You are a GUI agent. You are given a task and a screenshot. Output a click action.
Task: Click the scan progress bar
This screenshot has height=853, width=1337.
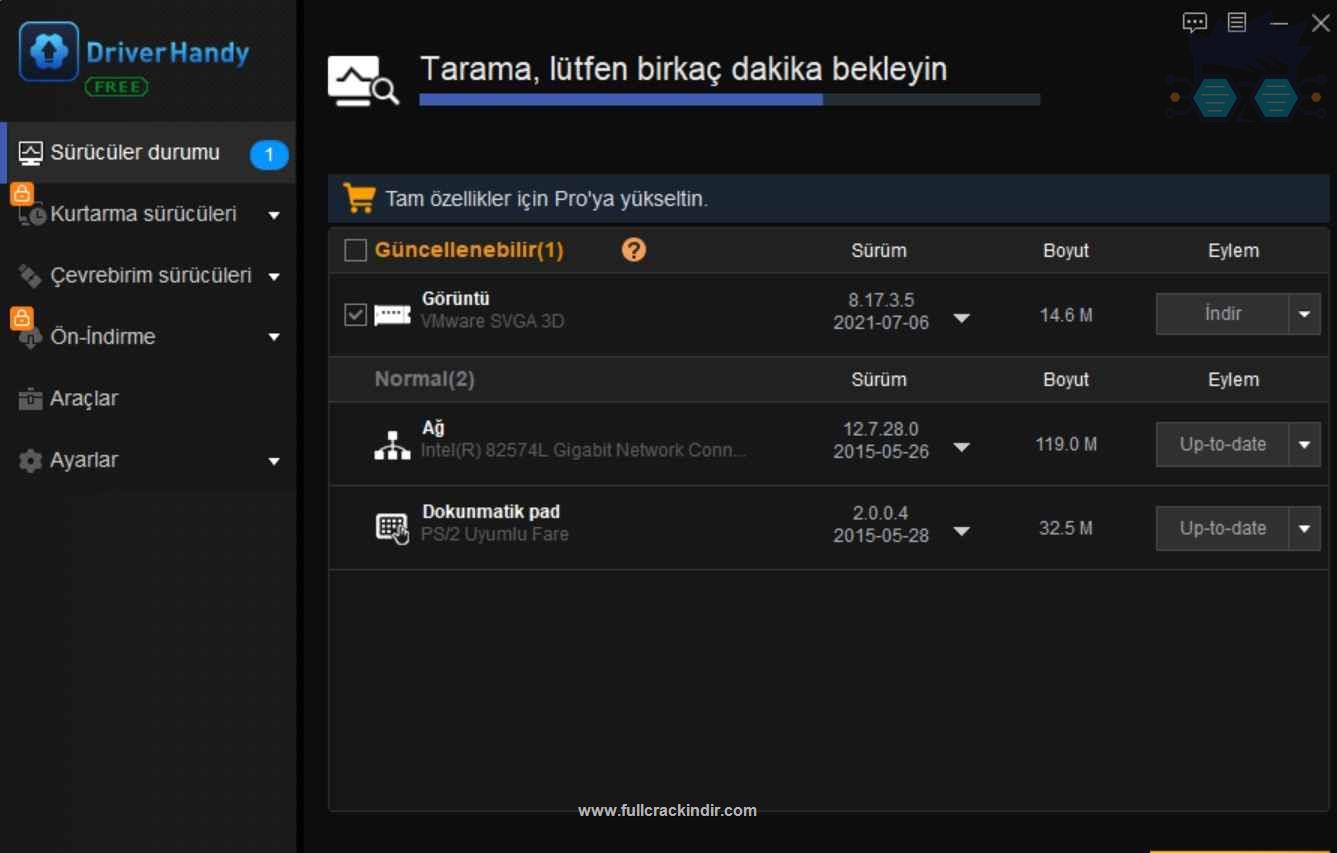[x=730, y=99]
